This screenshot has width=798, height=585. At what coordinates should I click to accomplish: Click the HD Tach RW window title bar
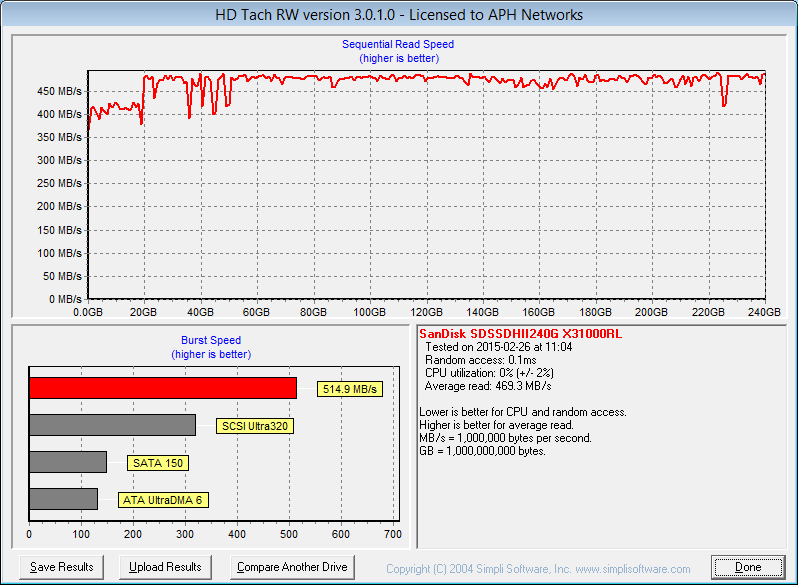pos(399,15)
